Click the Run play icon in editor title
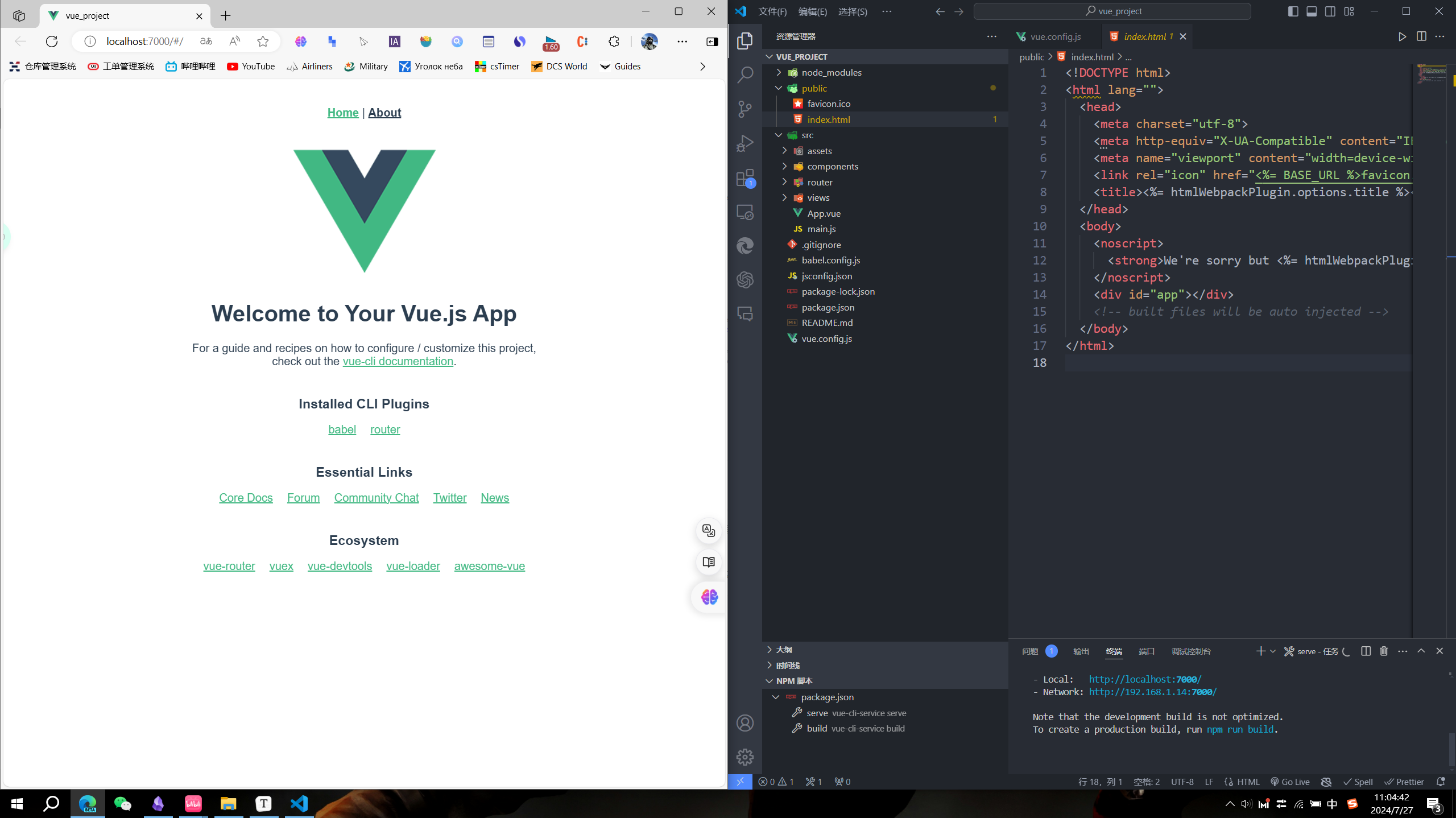 (1402, 36)
